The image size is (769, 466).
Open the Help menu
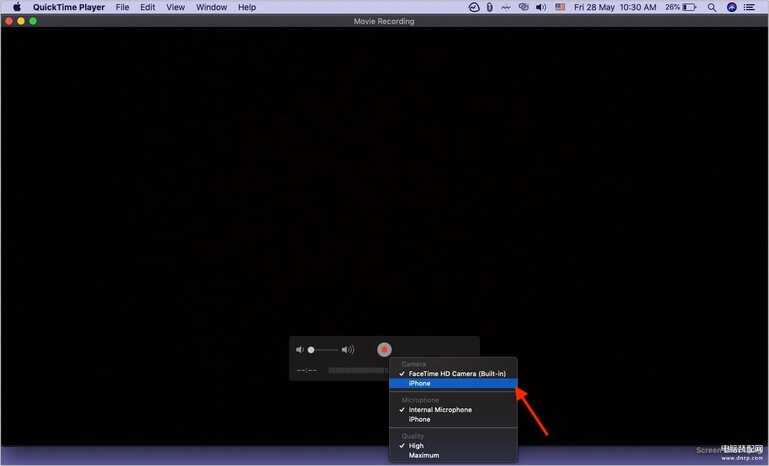point(247,7)
